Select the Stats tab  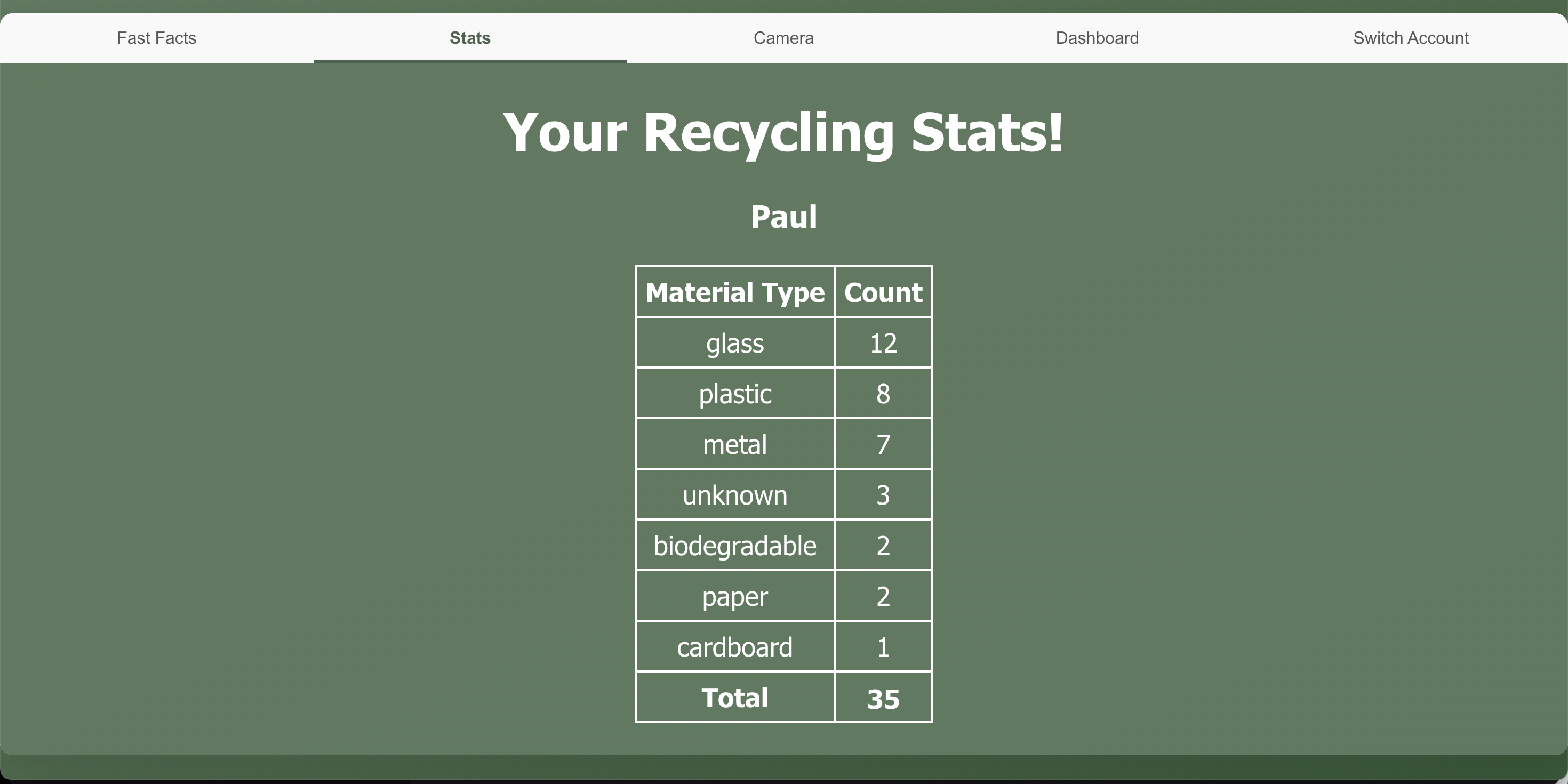(x=470, y=38)
